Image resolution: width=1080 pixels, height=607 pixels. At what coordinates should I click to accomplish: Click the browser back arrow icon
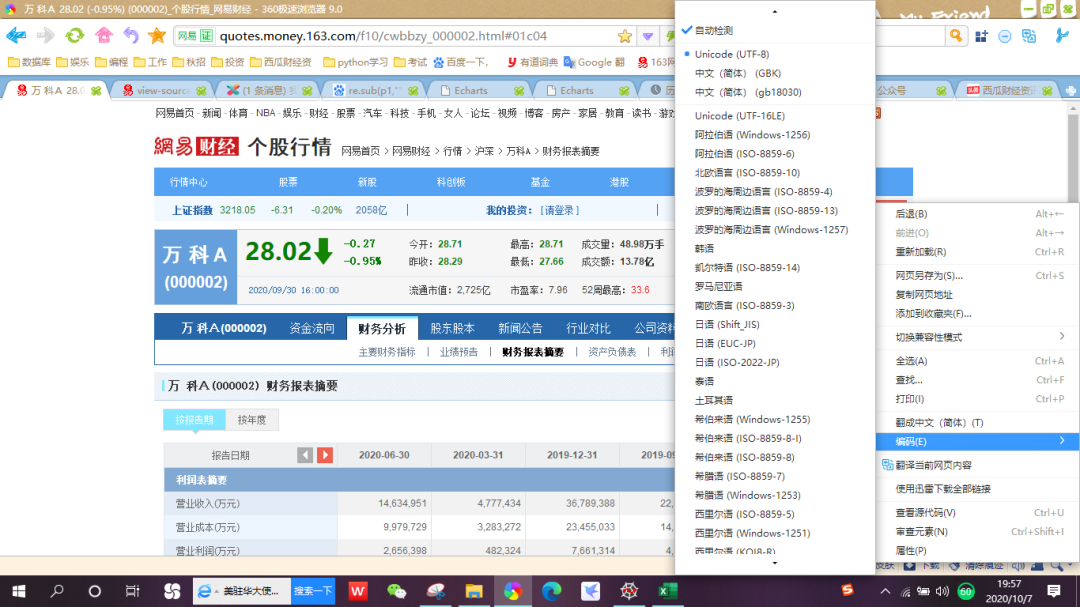click(17, 35)
